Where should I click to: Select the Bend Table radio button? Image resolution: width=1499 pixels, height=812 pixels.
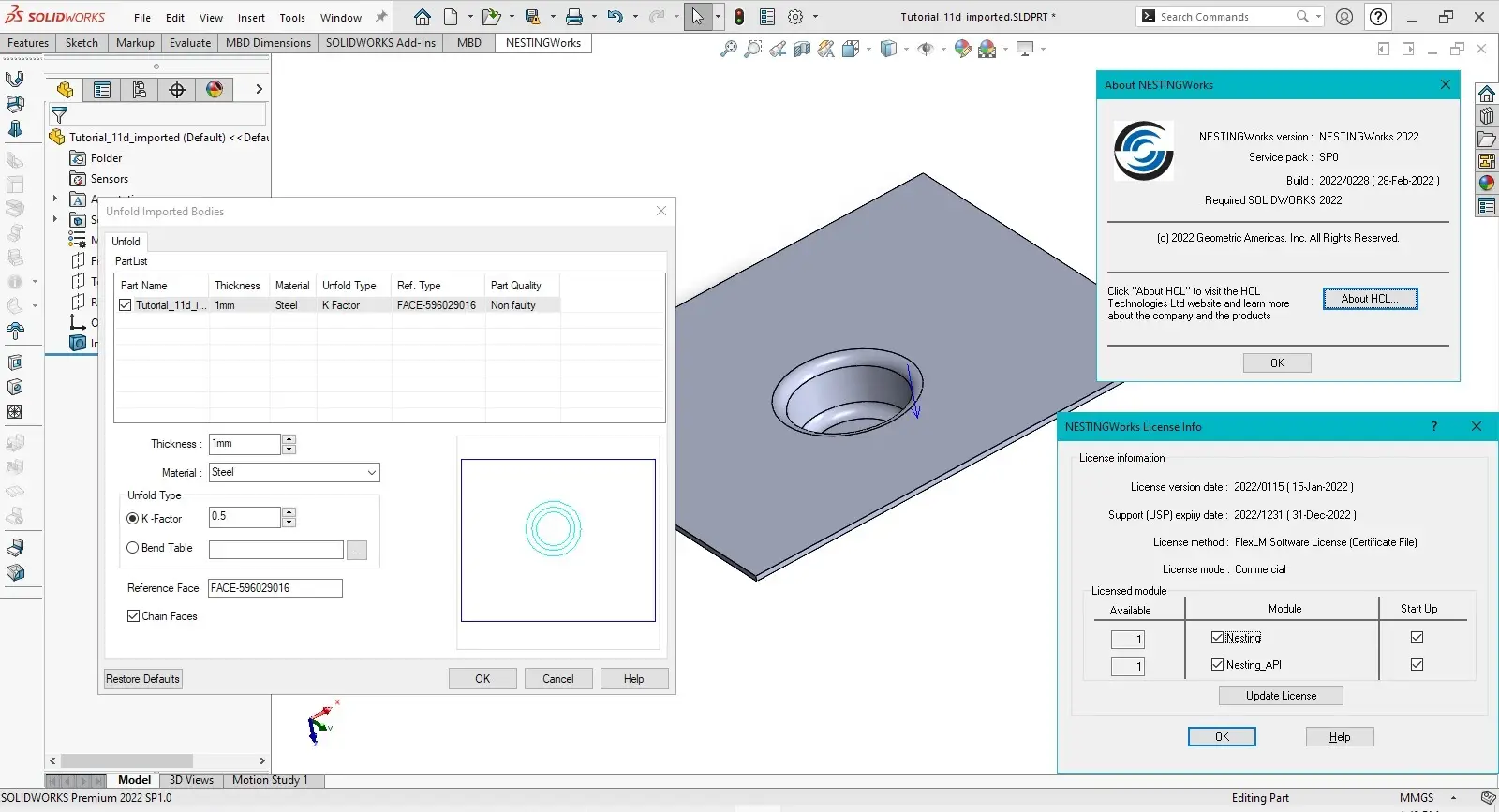tap(133, 548)
